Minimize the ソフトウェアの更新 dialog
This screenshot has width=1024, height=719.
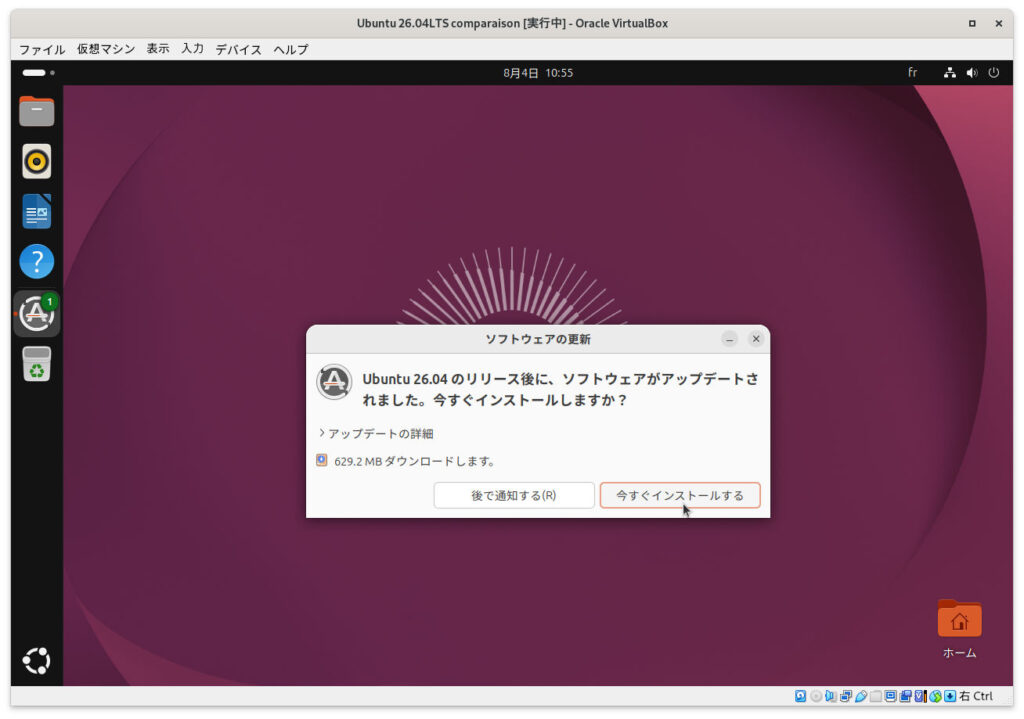click(729, 339)
